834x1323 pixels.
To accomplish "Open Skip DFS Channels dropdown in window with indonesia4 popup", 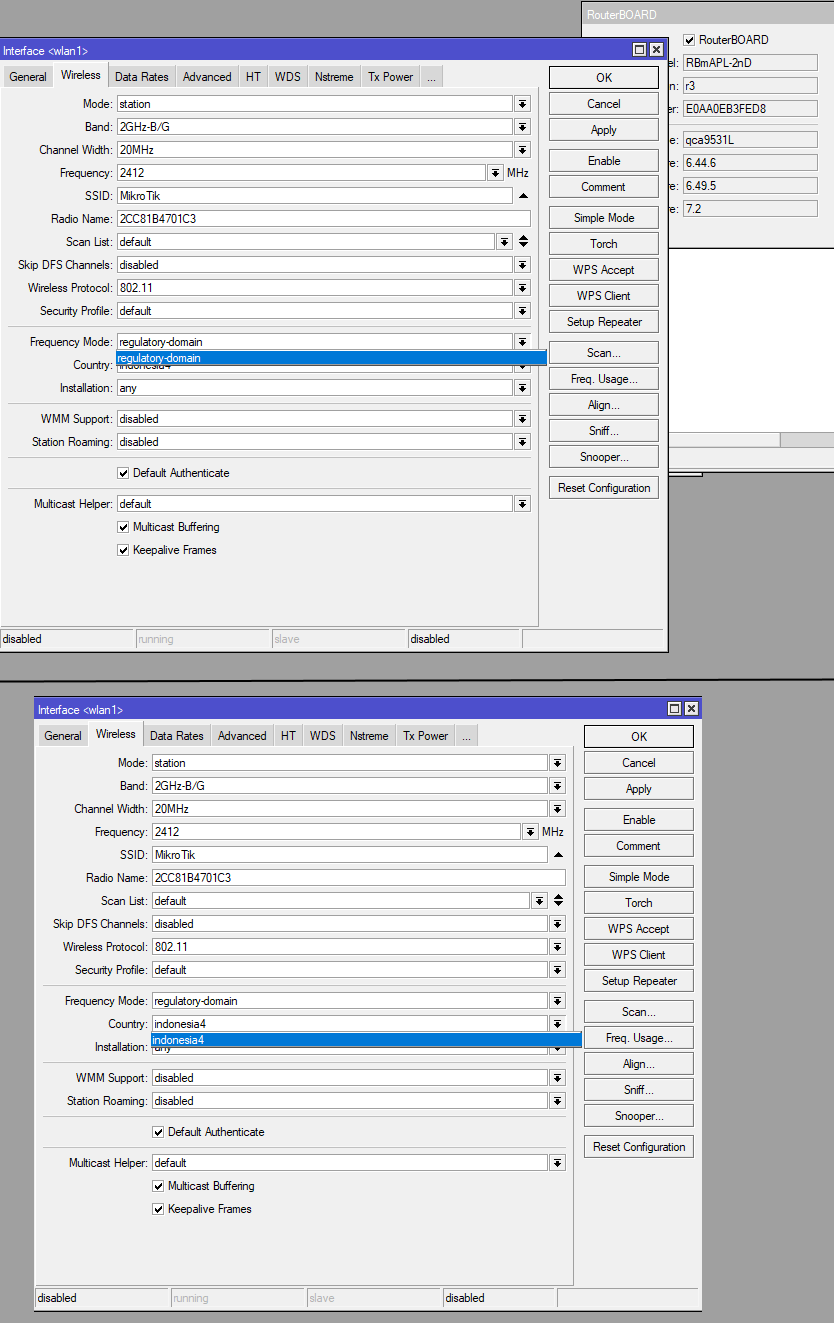I will (x=557, y=924).
